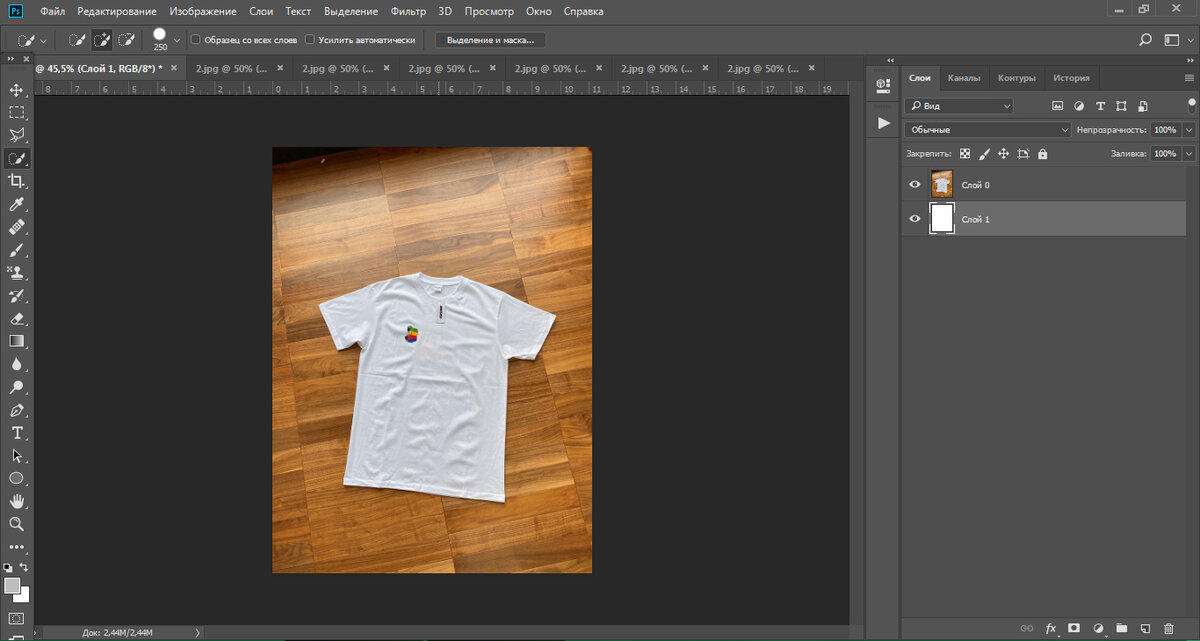Select the Move tool
The width and height of the screenshot is (1200, 641).
coord(17,89)
